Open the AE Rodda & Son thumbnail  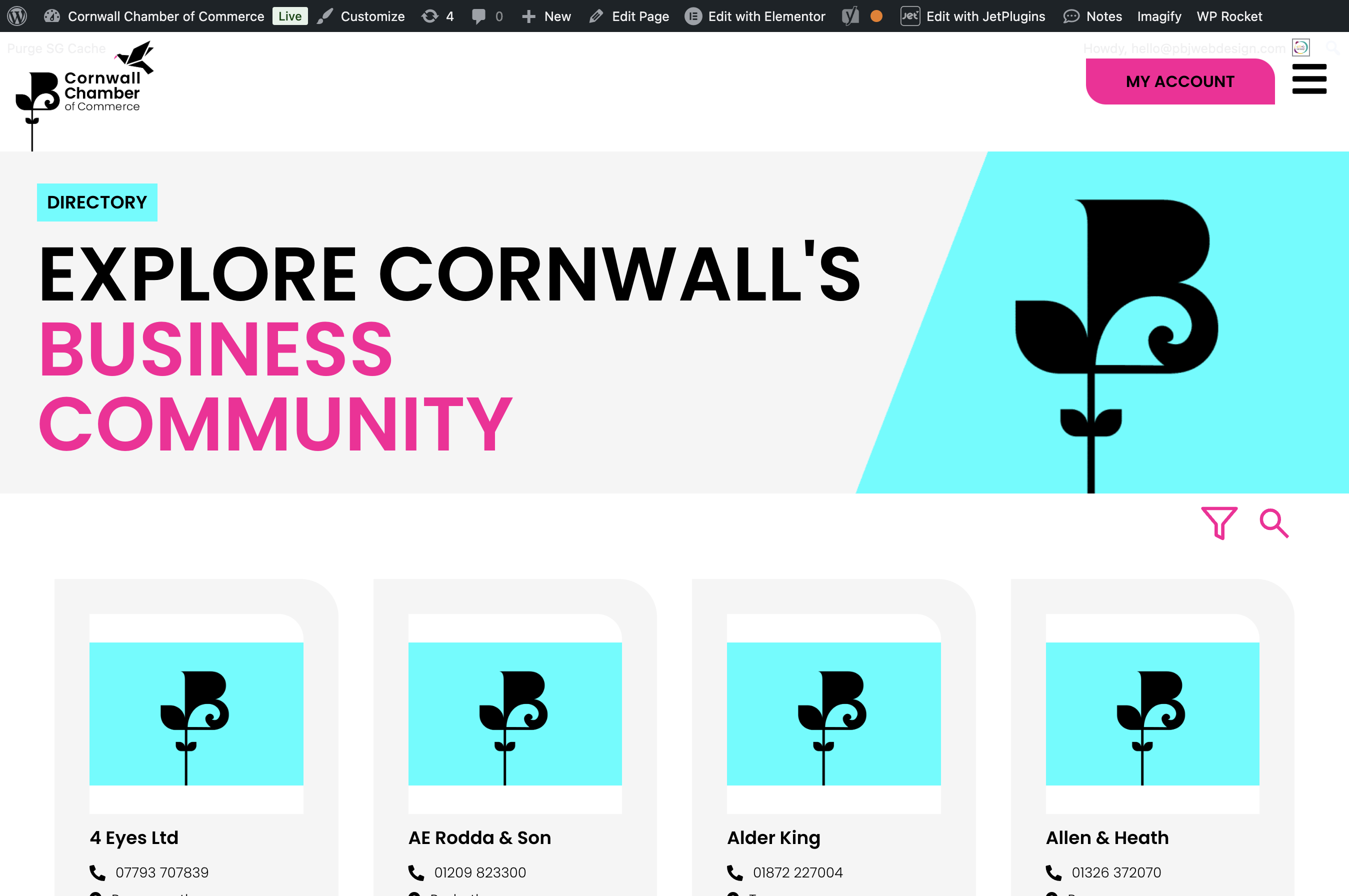515,713
